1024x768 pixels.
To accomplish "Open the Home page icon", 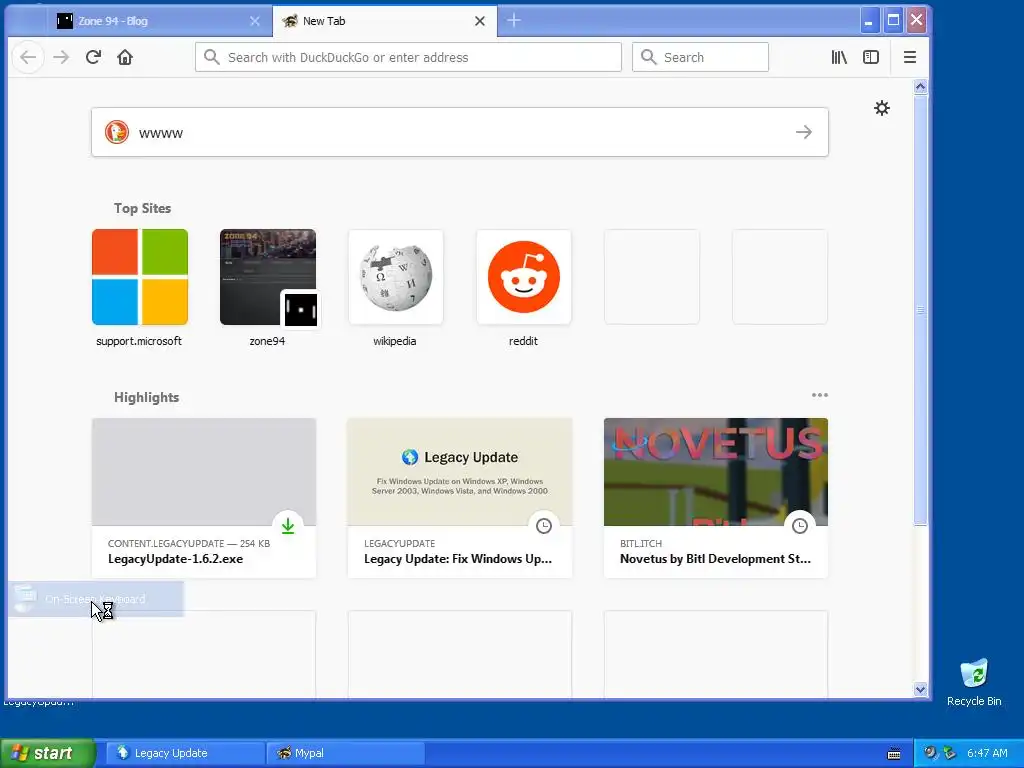I will click(x=125, y=57).
